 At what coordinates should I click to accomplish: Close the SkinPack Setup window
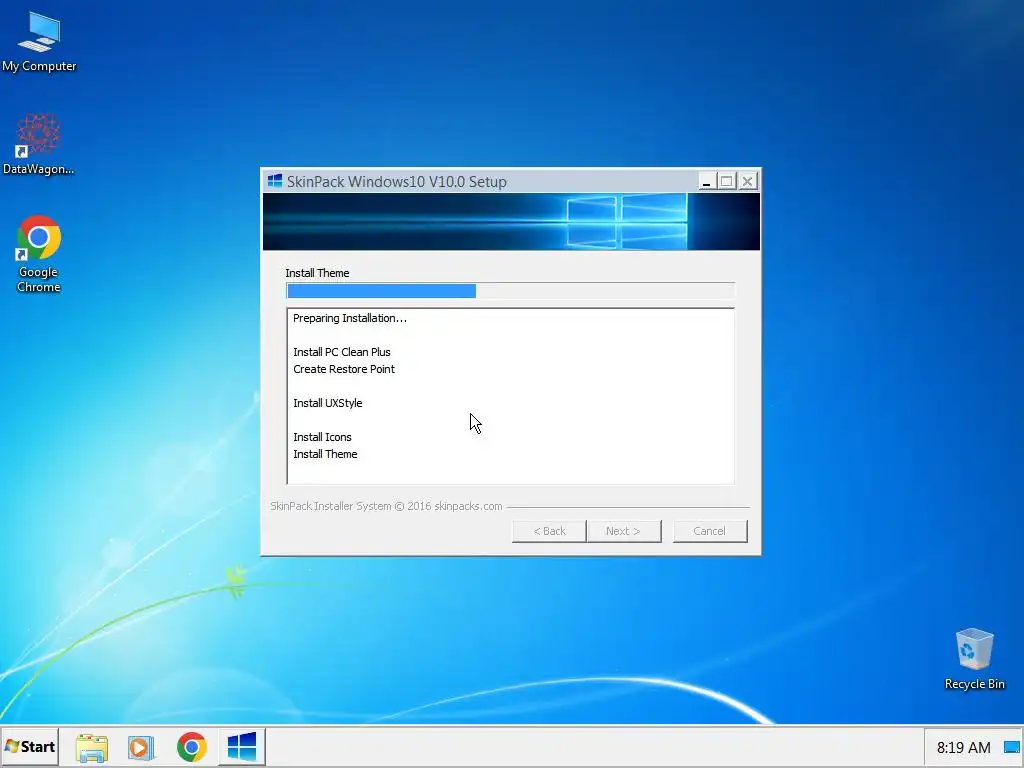point(748,181)
